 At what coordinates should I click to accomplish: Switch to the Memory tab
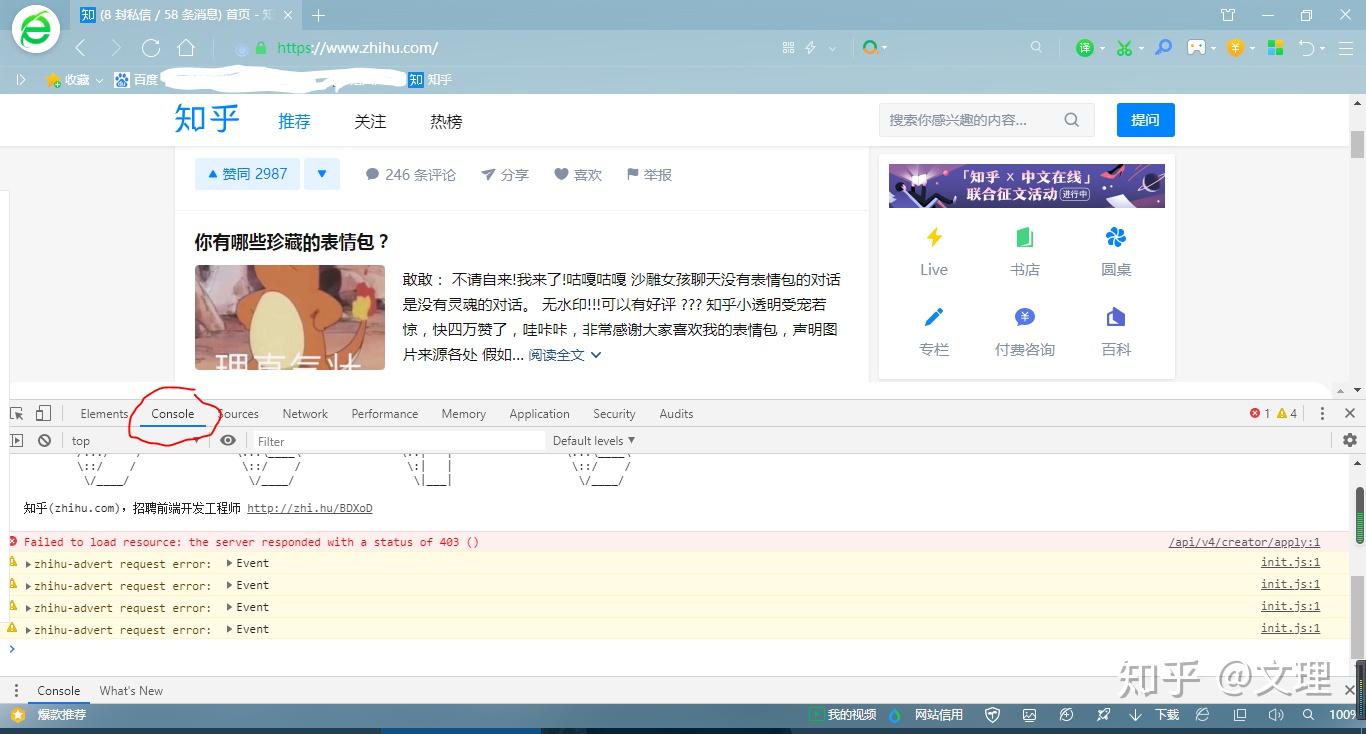click(x=464, y=413)
